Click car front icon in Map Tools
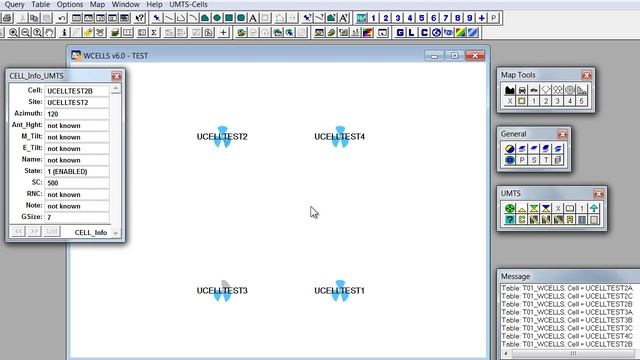This screenshot has width=640, height=360. 522,90
